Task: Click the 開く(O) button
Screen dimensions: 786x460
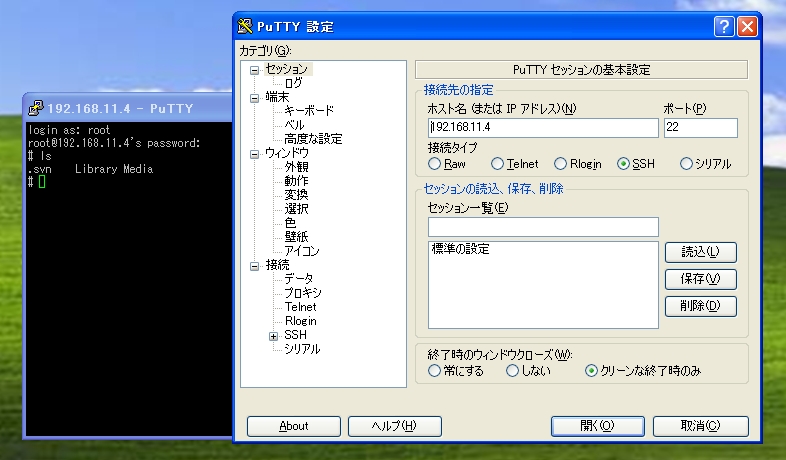Action: pyautogui.click(x=598, y=426)
